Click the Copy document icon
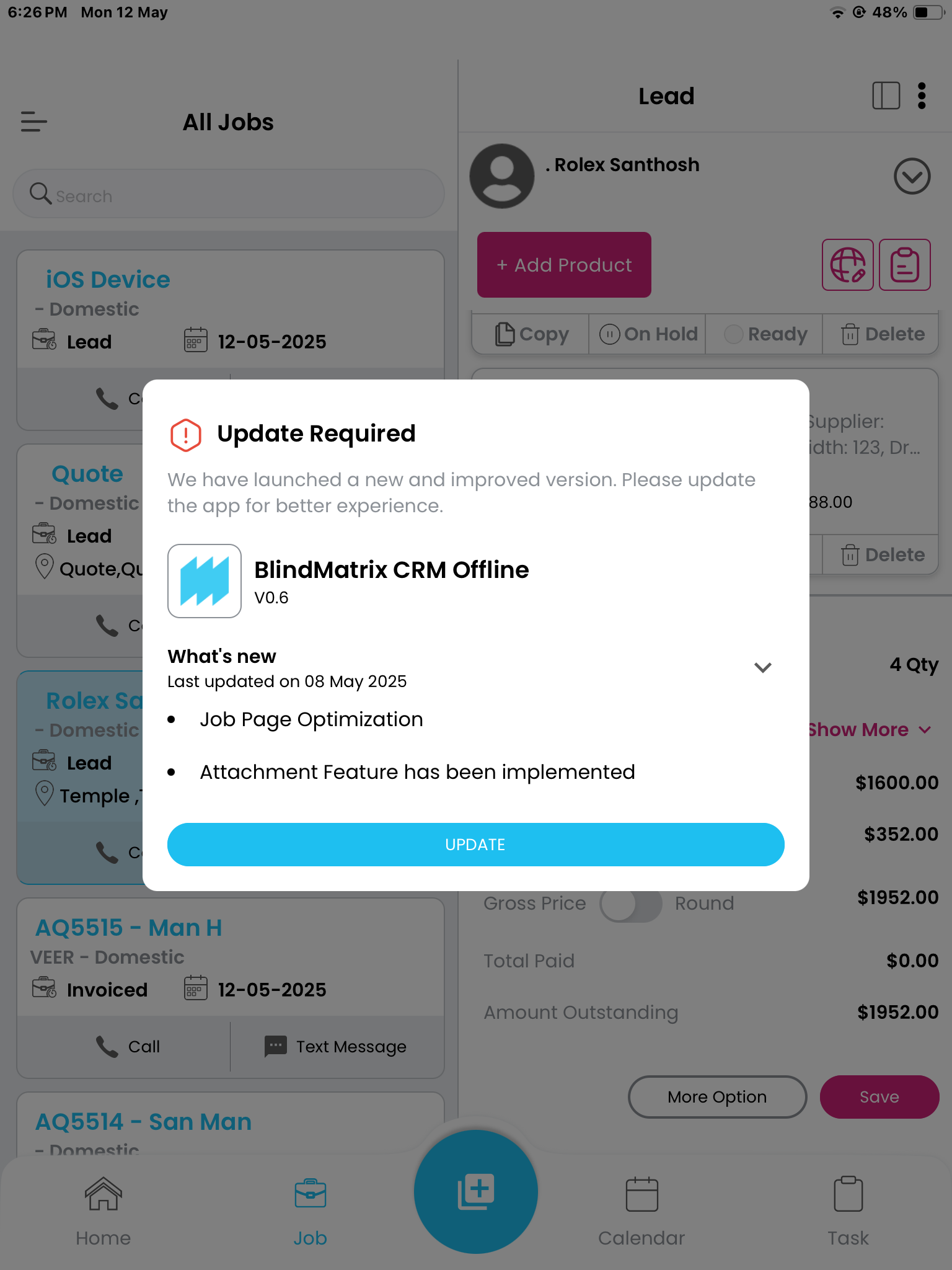 pyautogui.click(x=505, y=334)
